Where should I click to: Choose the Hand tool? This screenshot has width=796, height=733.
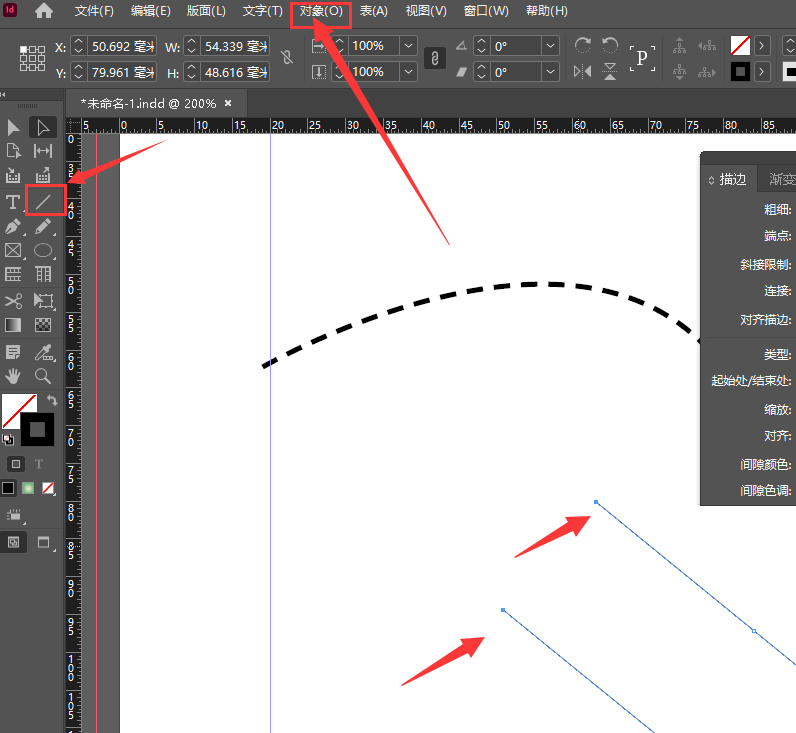click(x=13, y=376)
